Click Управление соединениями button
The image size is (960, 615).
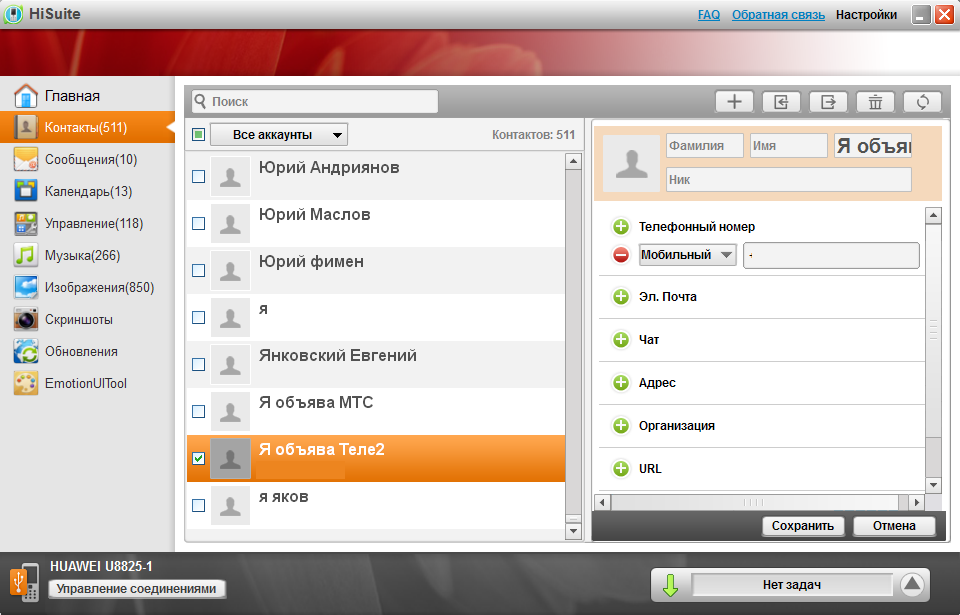[x=136, y=589]
